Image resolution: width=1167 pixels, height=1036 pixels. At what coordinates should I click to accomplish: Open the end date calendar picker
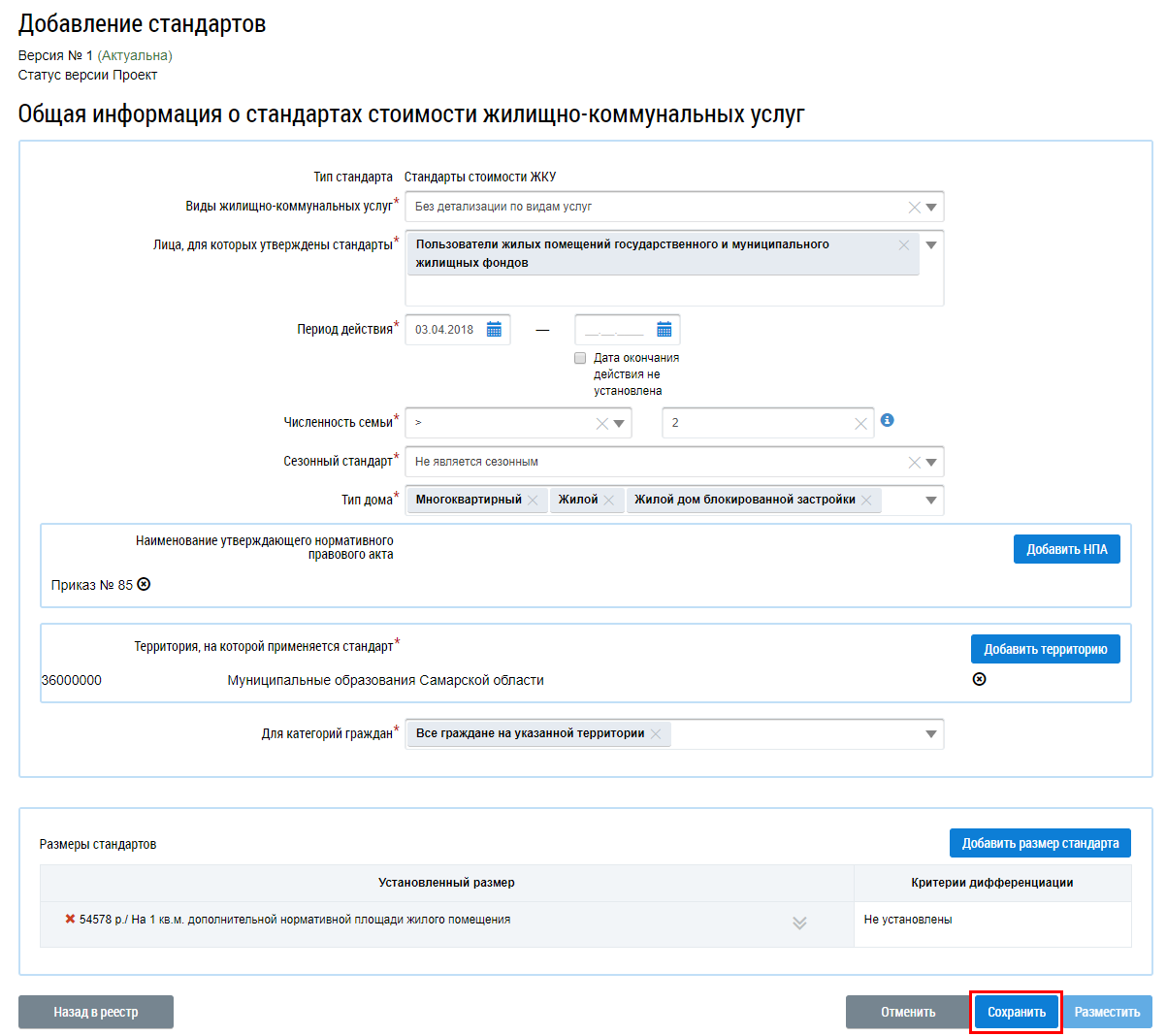(665, 330)
